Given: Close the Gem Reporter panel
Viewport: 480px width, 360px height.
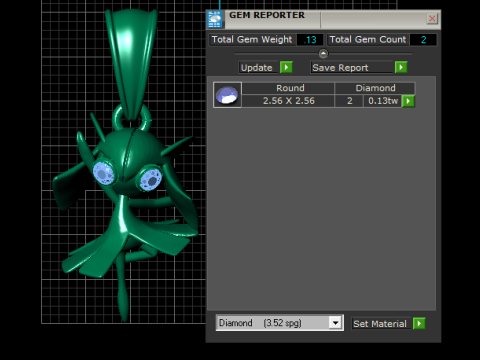Looking at the screenshot, I should click(432, 19).
